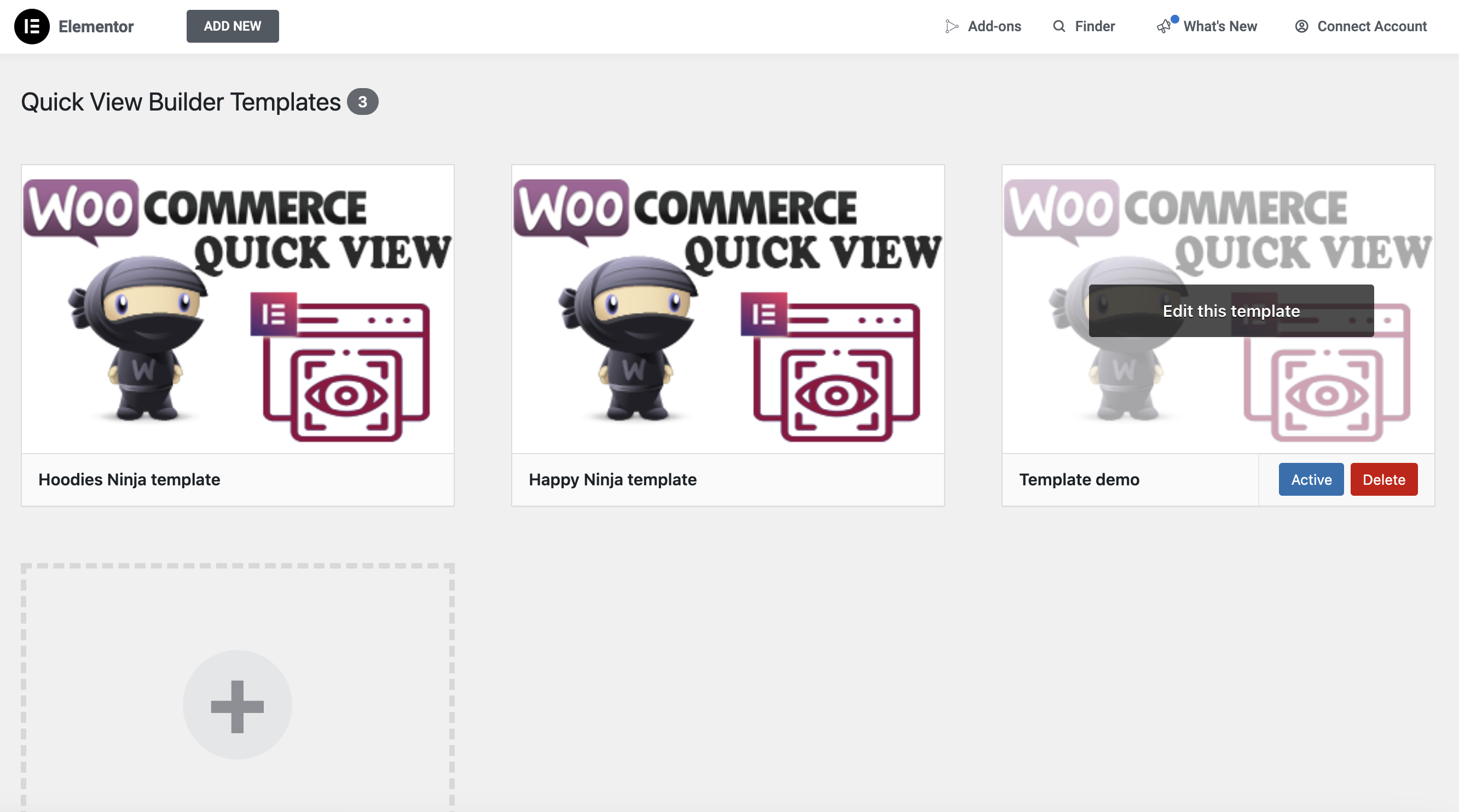Image resolution: width=1459 pixels, height=812 pixels.
Task: Click Connect Account link
Action: [x=1371, y=27]
